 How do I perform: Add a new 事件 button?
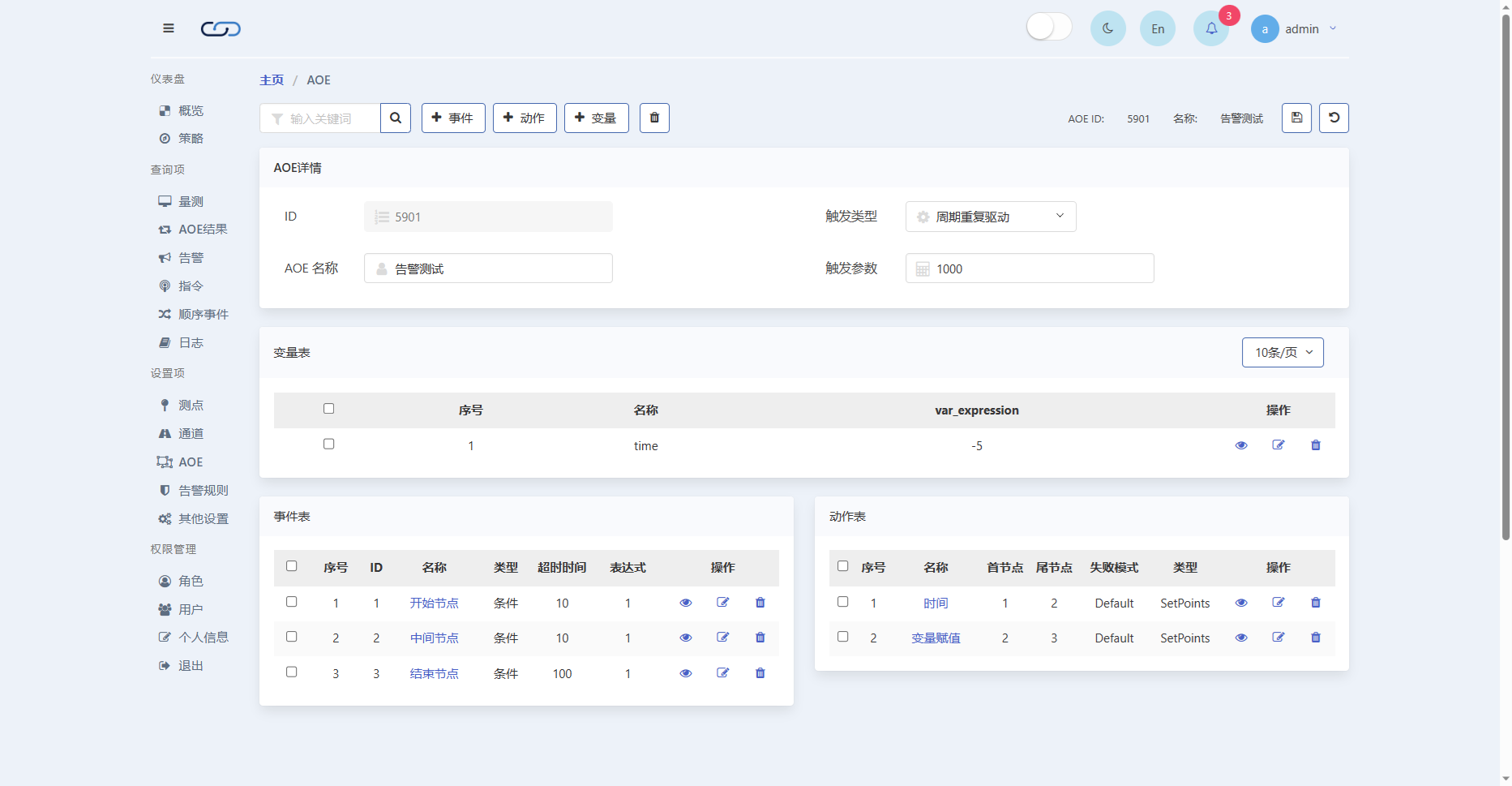[453, 118]
